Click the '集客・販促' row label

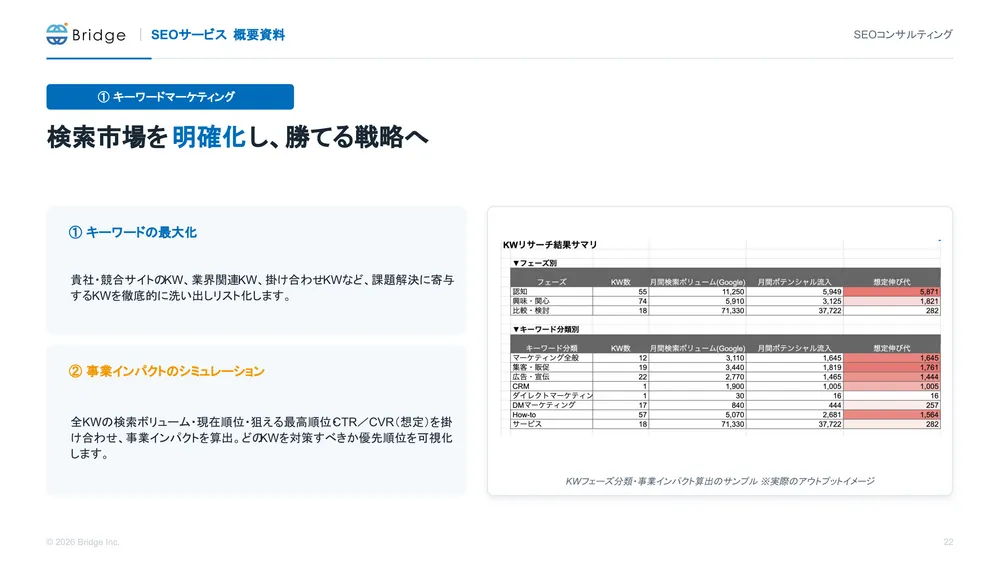[x=531, y=367]
